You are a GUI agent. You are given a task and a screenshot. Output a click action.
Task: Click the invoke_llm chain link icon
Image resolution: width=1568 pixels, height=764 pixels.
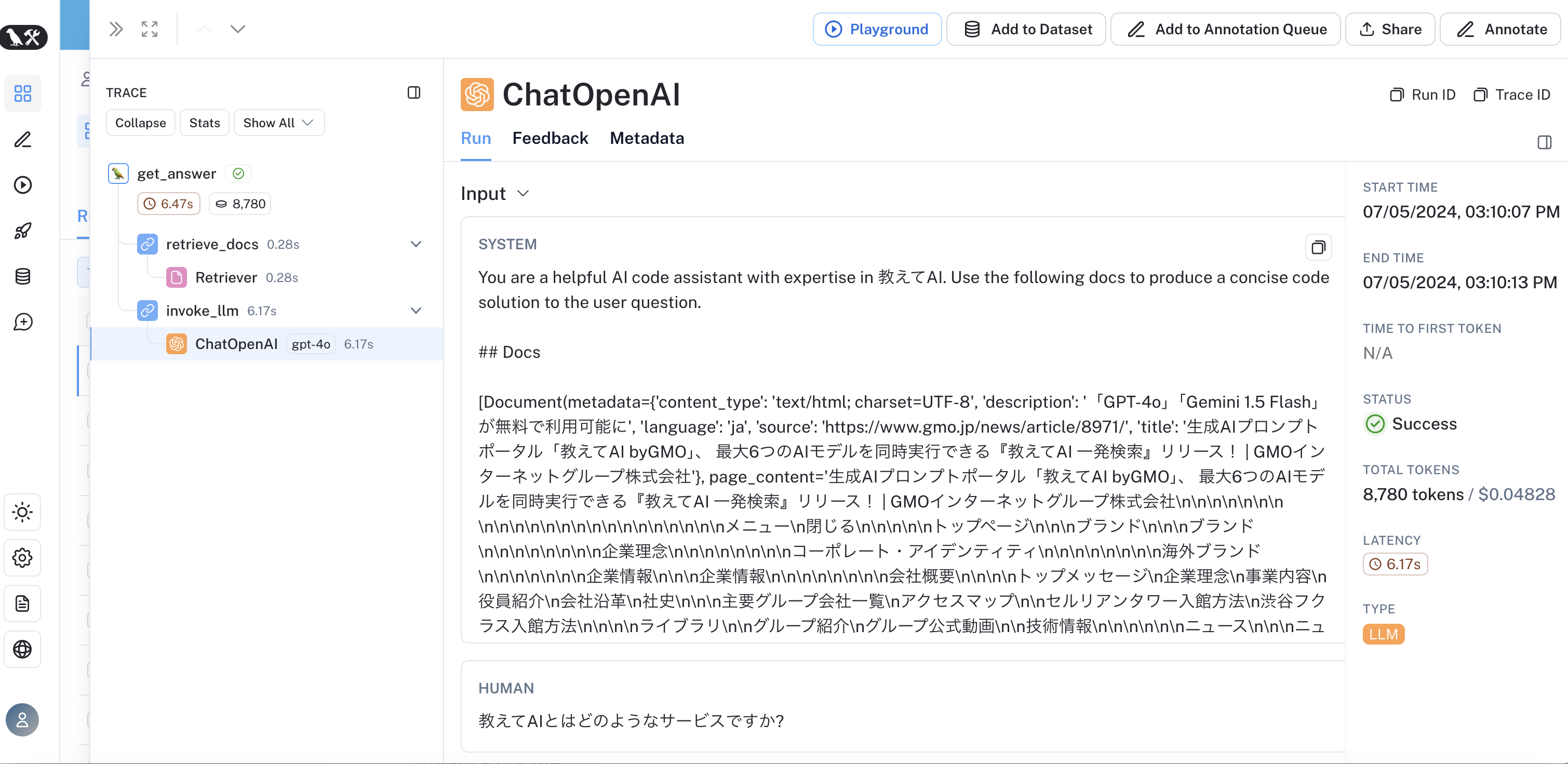coord(148,311)
